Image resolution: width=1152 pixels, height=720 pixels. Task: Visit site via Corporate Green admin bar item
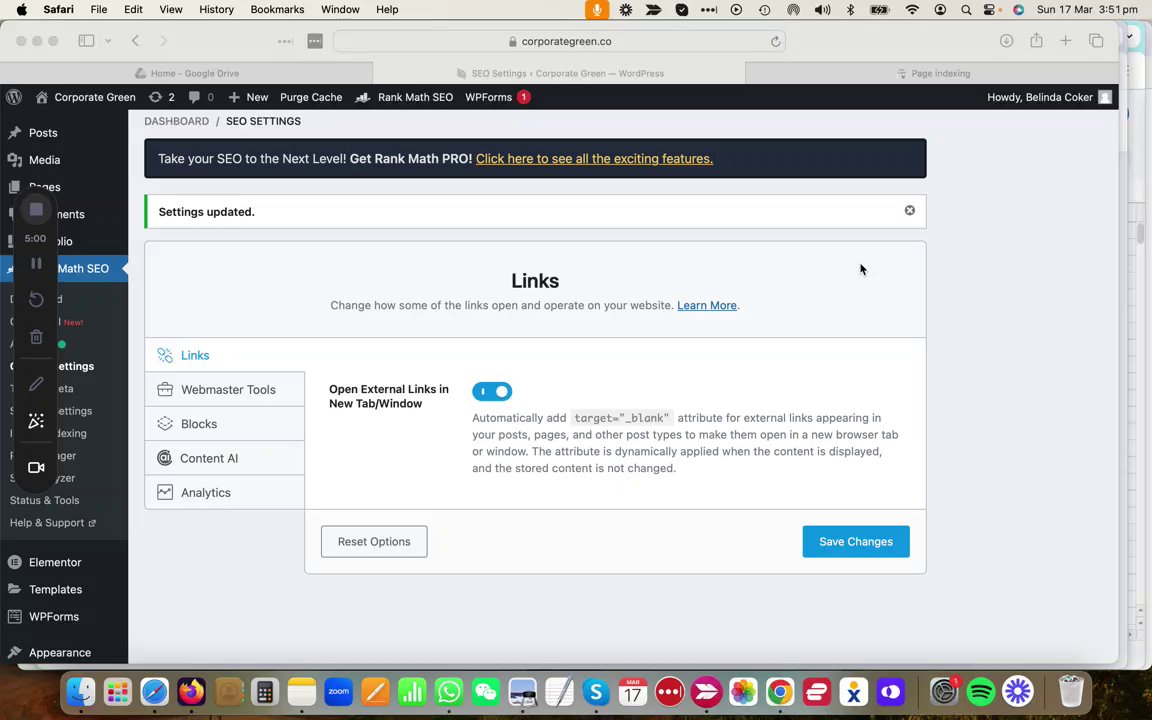(x=86, y=97)
